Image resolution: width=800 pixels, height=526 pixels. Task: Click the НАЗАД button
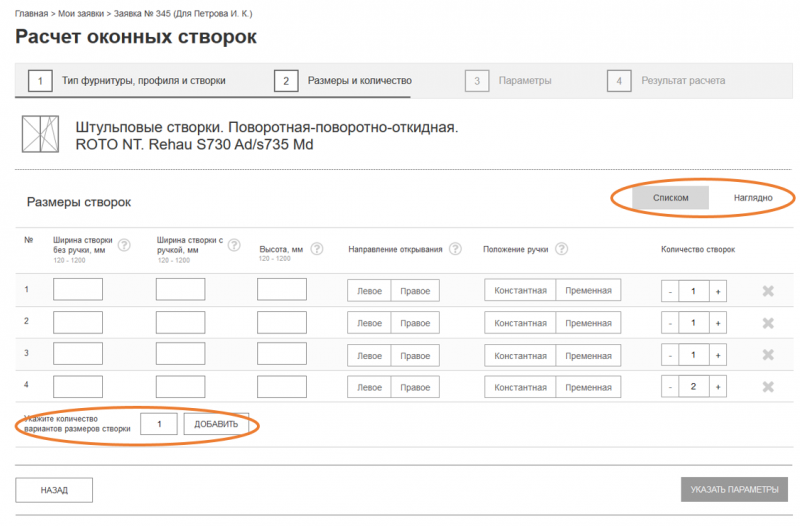(x=54, y=490)
